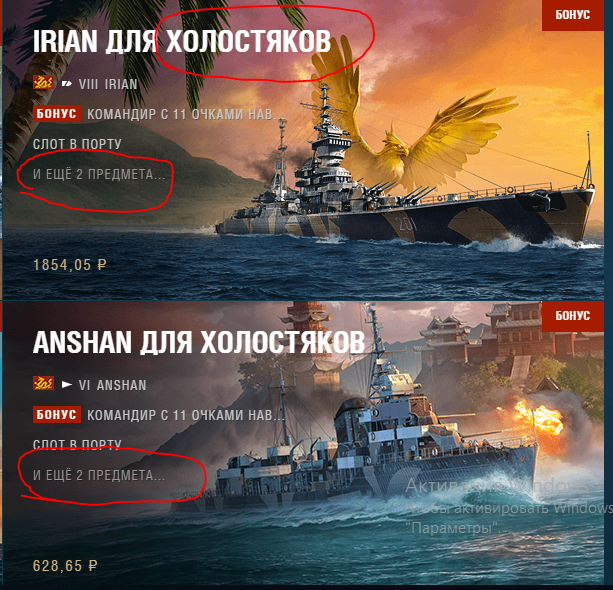Click the БОНУС label before the Anshan commander text
Image resolution: width=613 pixels, height=590 pixels.
click(x=57, y=414)
